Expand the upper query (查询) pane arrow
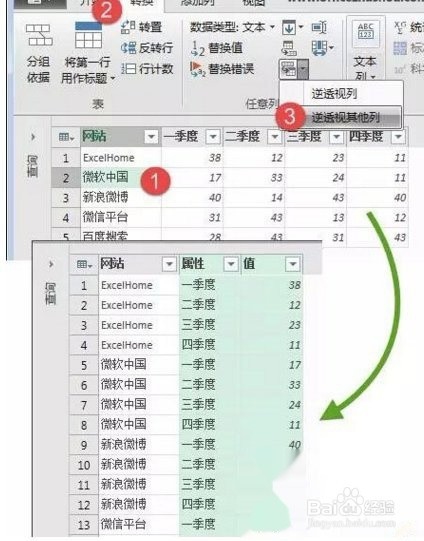This screenshot has height=541, width=424. (33, 137)
